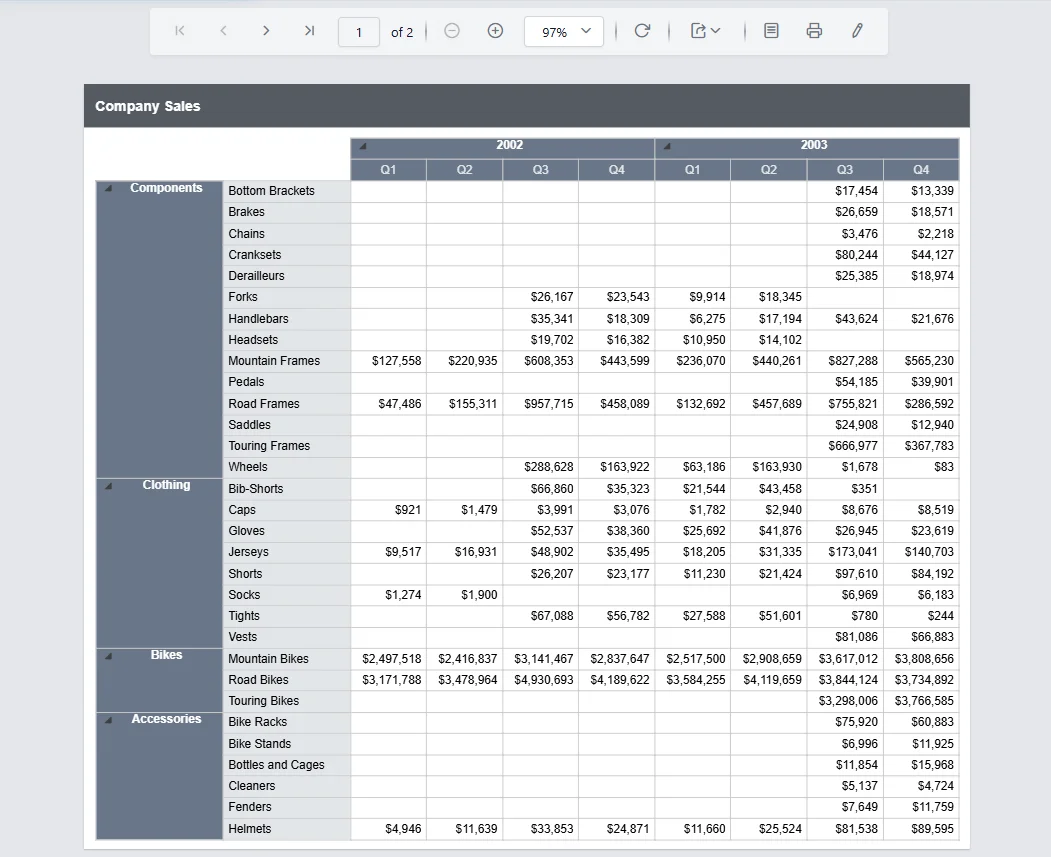The image size is (1051, 857).
Task: Click the $666,977 Touring Frames value
Action: pos(853,446)
